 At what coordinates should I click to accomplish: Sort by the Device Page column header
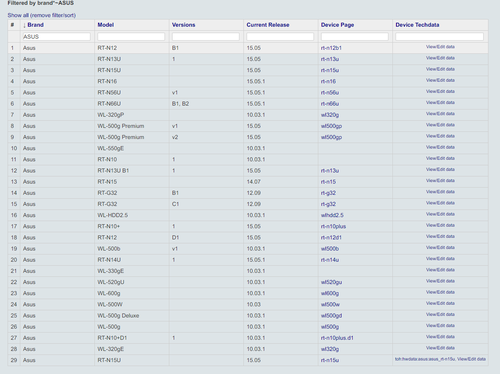(x=337, y=25)
